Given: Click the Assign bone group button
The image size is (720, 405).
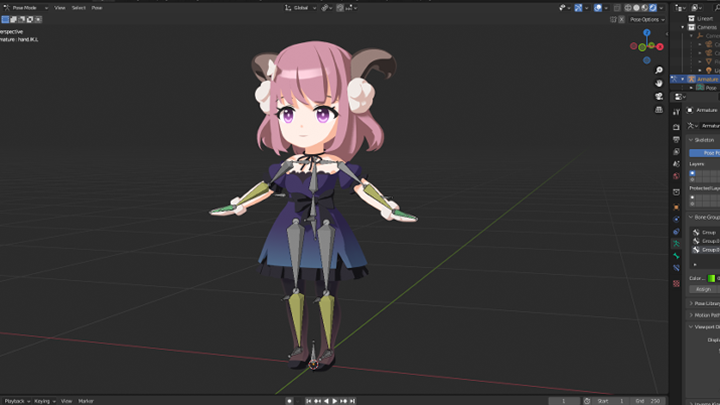Looking at the screenshot, I should 703,289.
